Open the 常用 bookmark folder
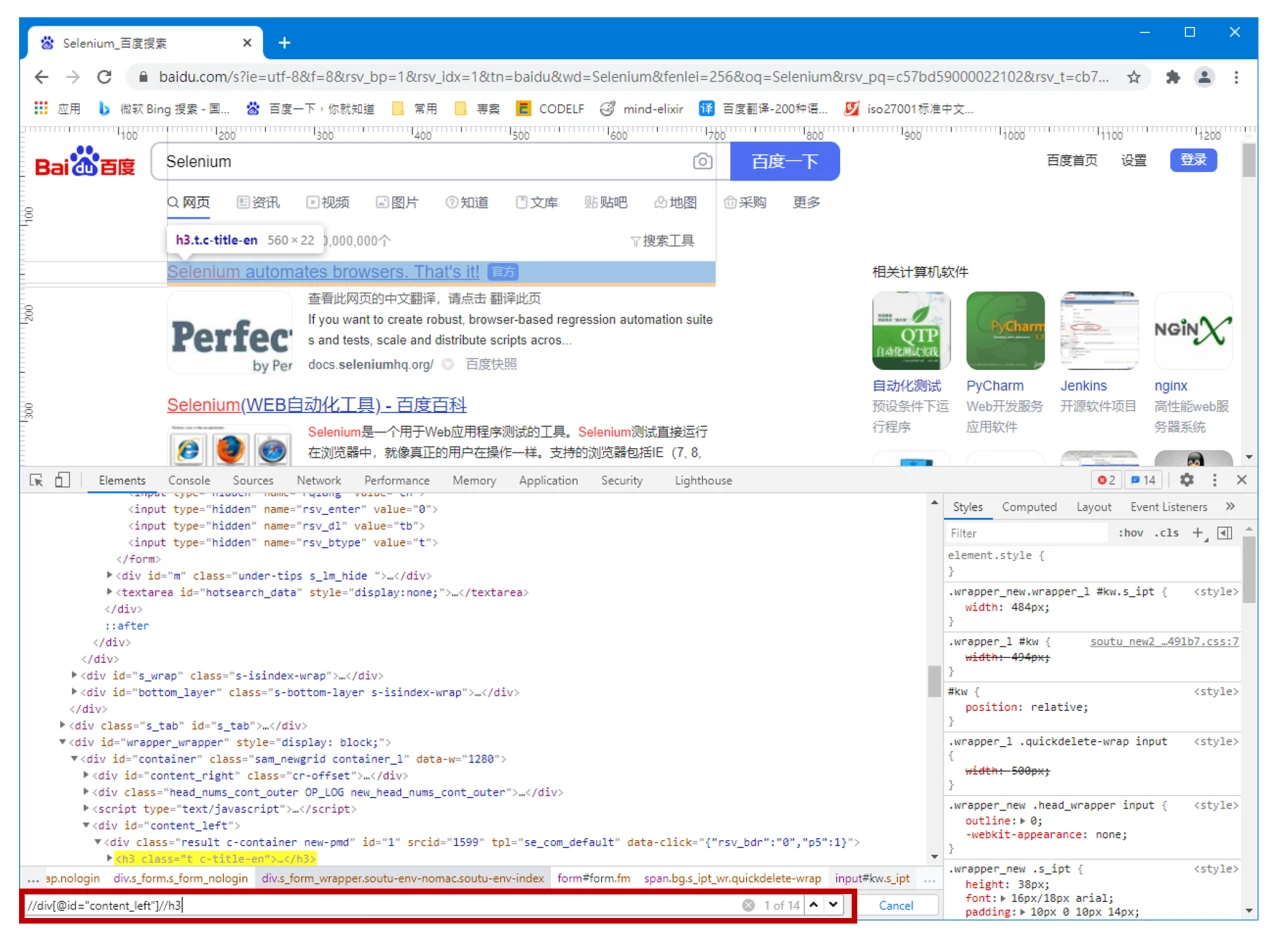 click(x=414, y=109)
